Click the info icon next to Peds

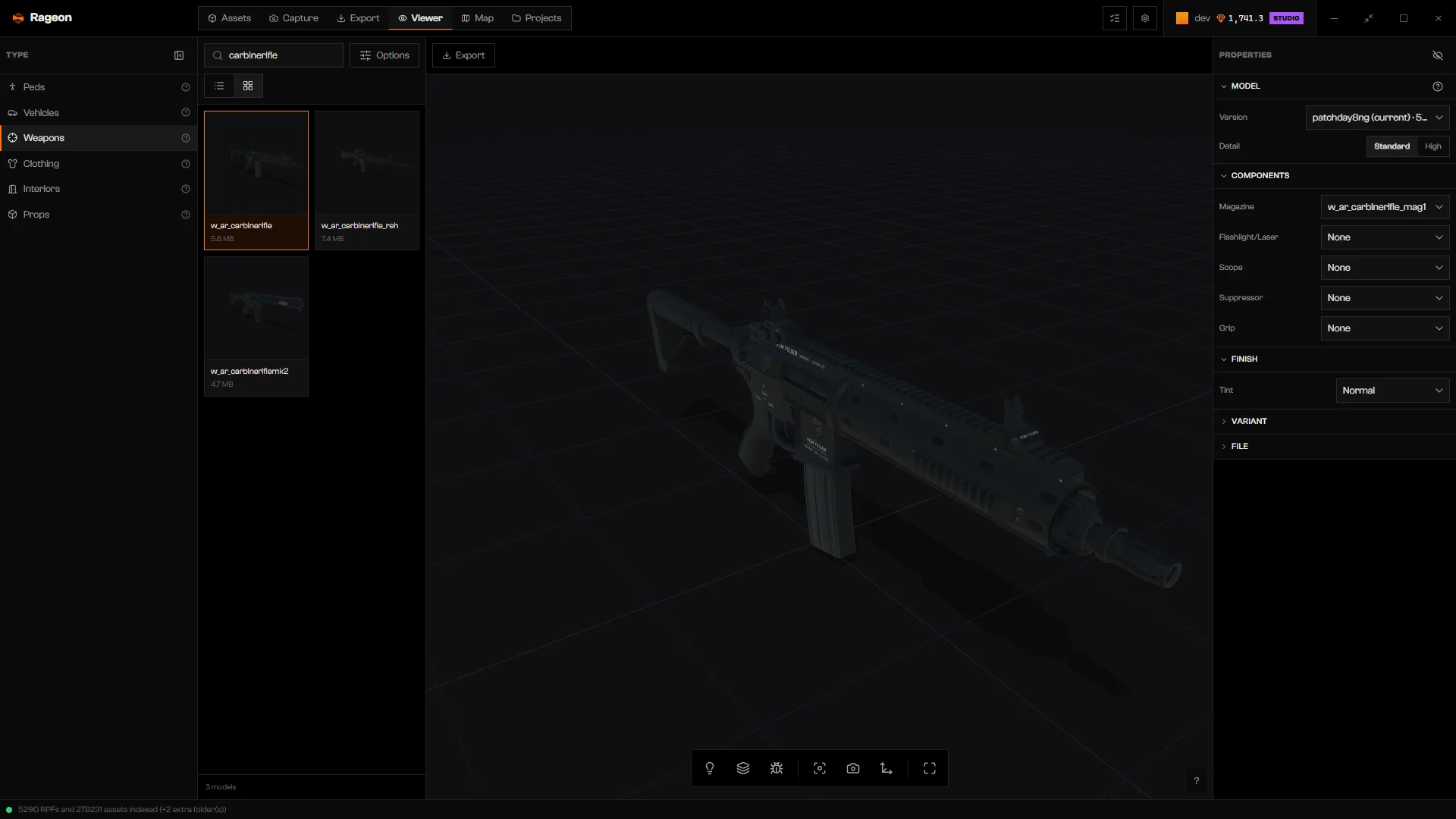(x=186, y=87)
